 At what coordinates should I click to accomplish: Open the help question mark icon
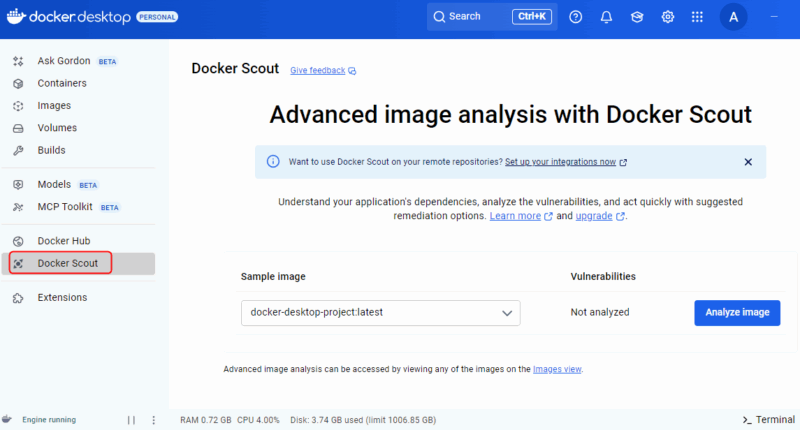pos(576,17)
